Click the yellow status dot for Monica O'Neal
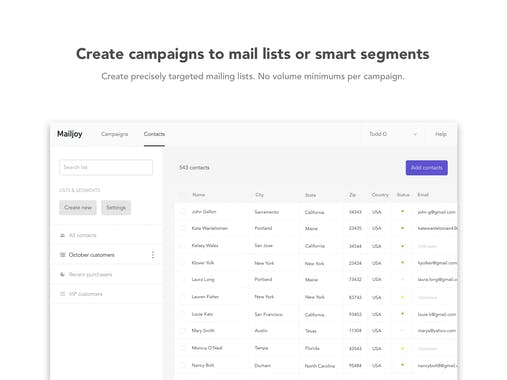The image size is (507, 380). coord(402,348)
